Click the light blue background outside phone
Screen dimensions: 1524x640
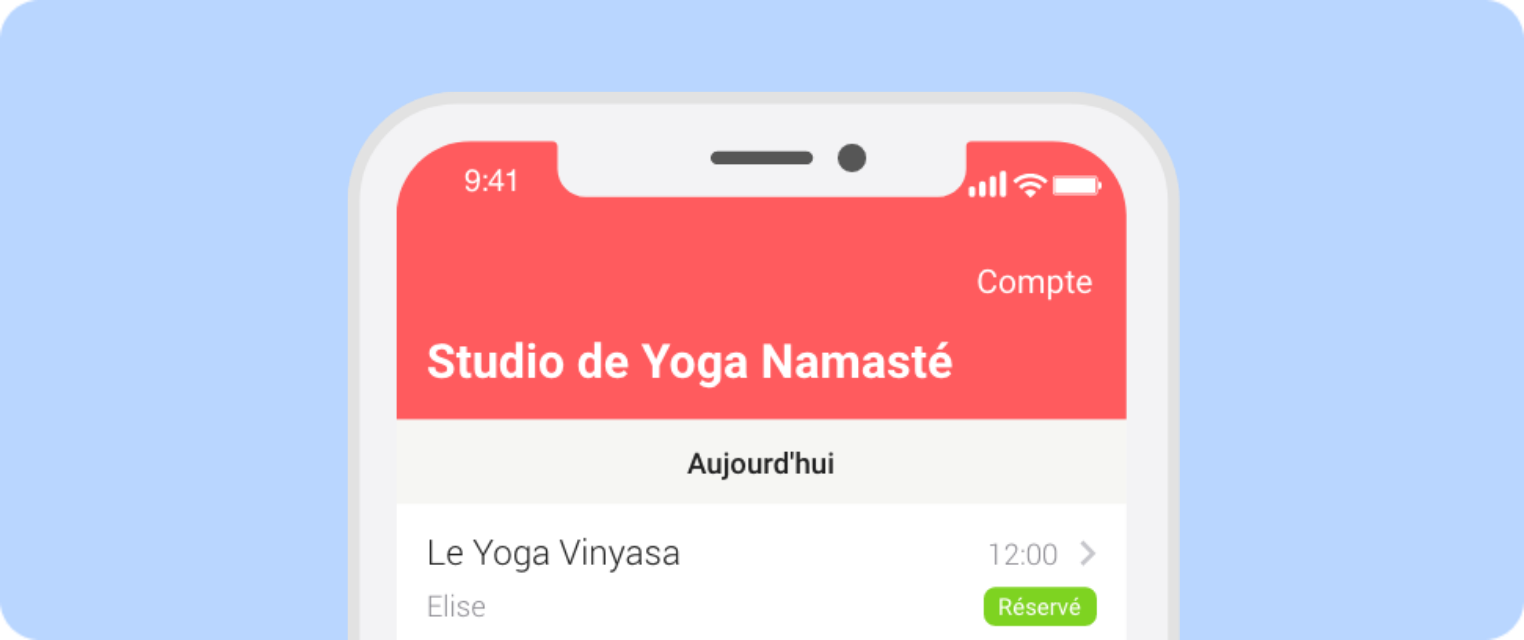170,320
